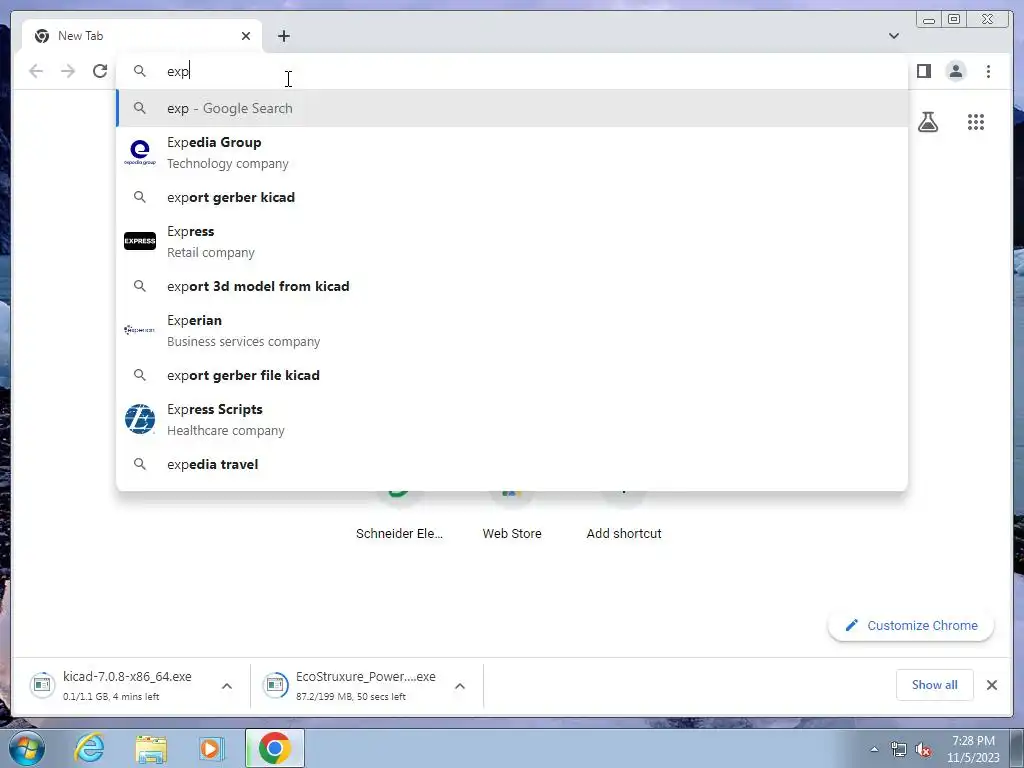Select the Expedia Group suggestion
Screen dimensions: 1024x768
coord(512,153)
